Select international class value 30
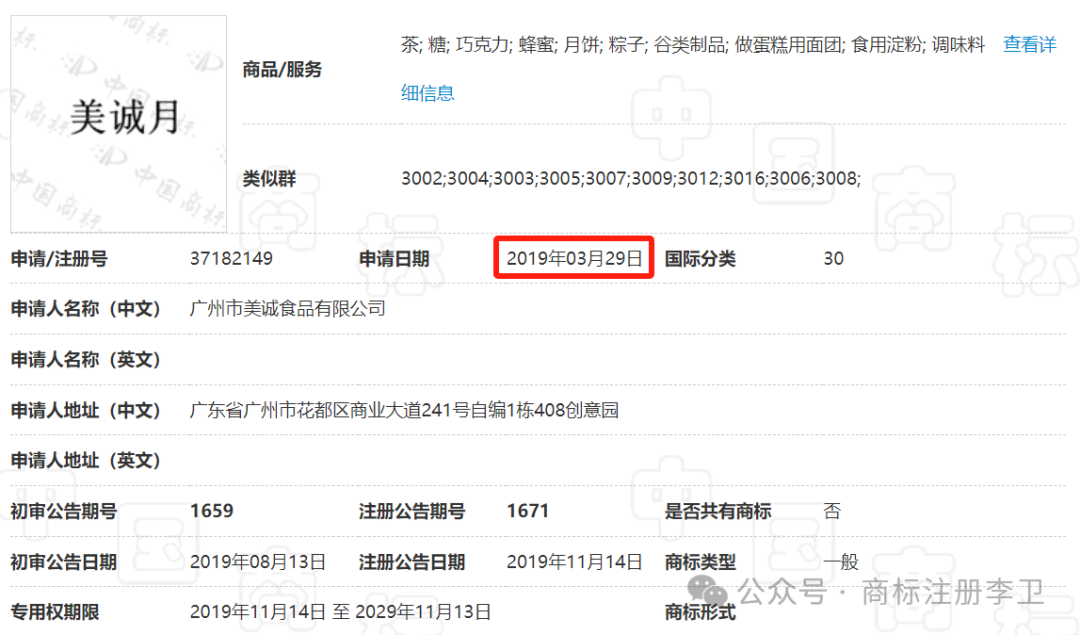 [833, 259]
